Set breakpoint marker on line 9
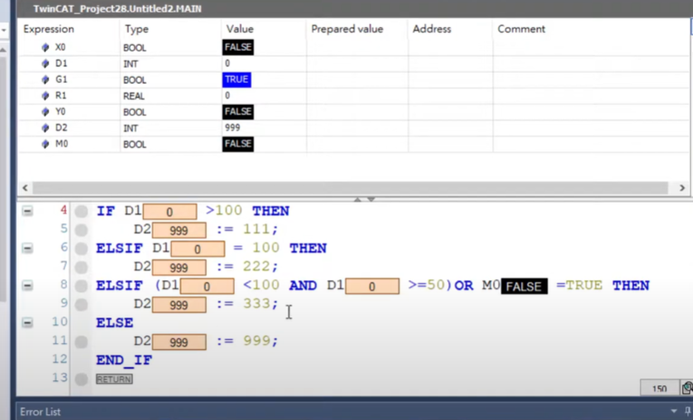The image size is (693, 420). coord(82,304)
